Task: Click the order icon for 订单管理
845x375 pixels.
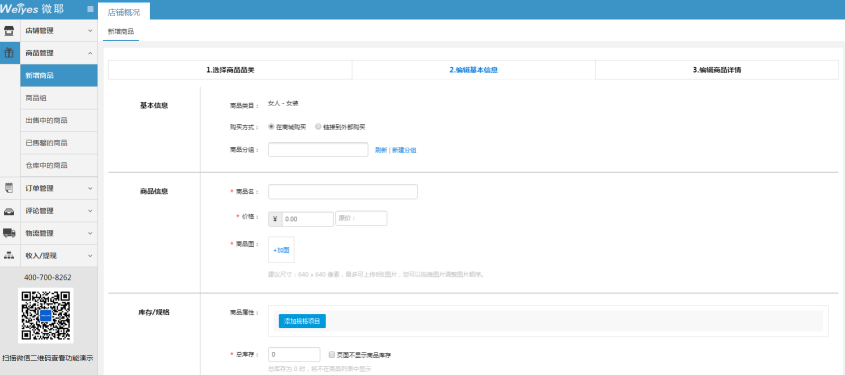Action: coord(9,188)
